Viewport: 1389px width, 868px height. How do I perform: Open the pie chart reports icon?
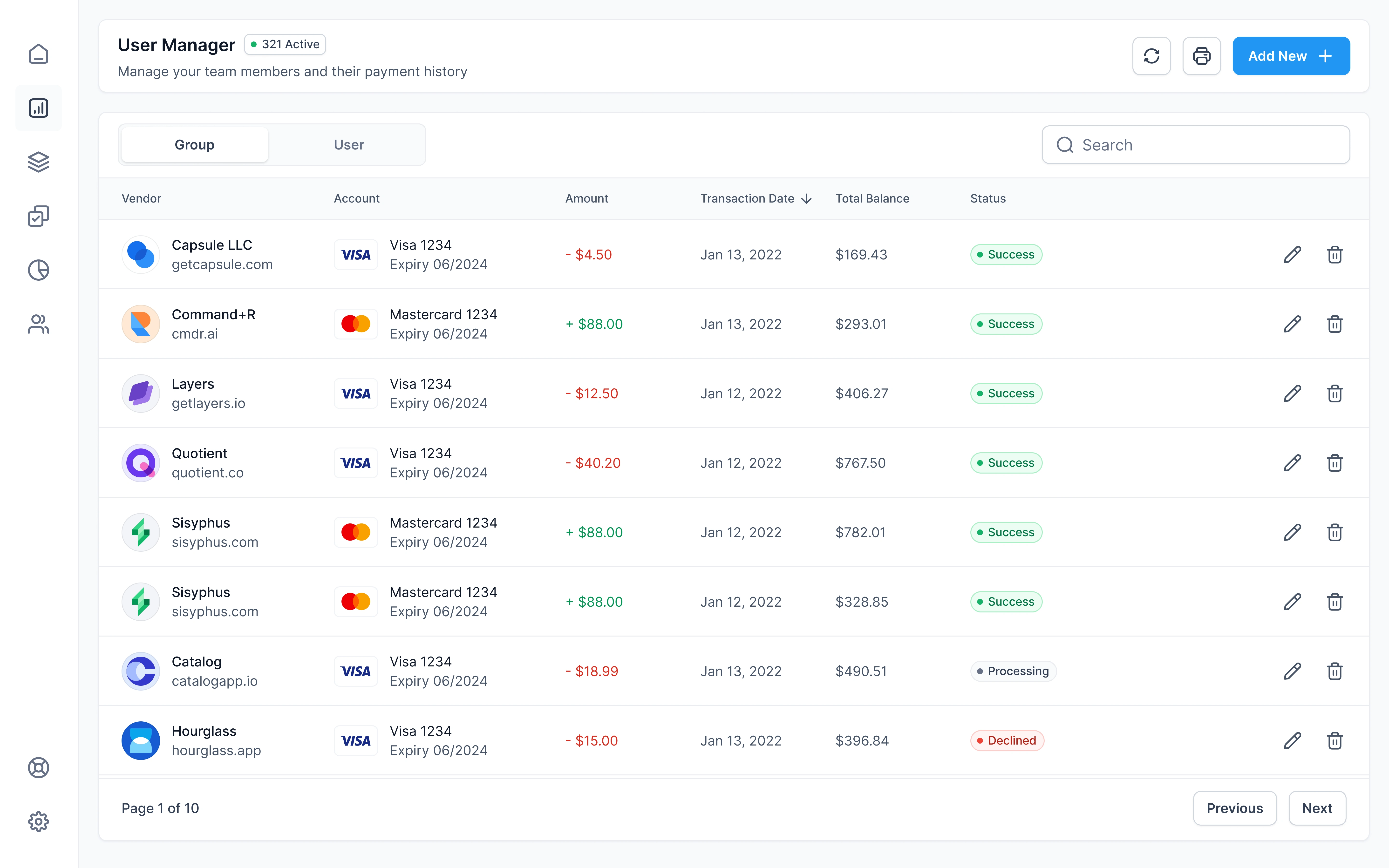pyautogui.click(x=38, y=270)
